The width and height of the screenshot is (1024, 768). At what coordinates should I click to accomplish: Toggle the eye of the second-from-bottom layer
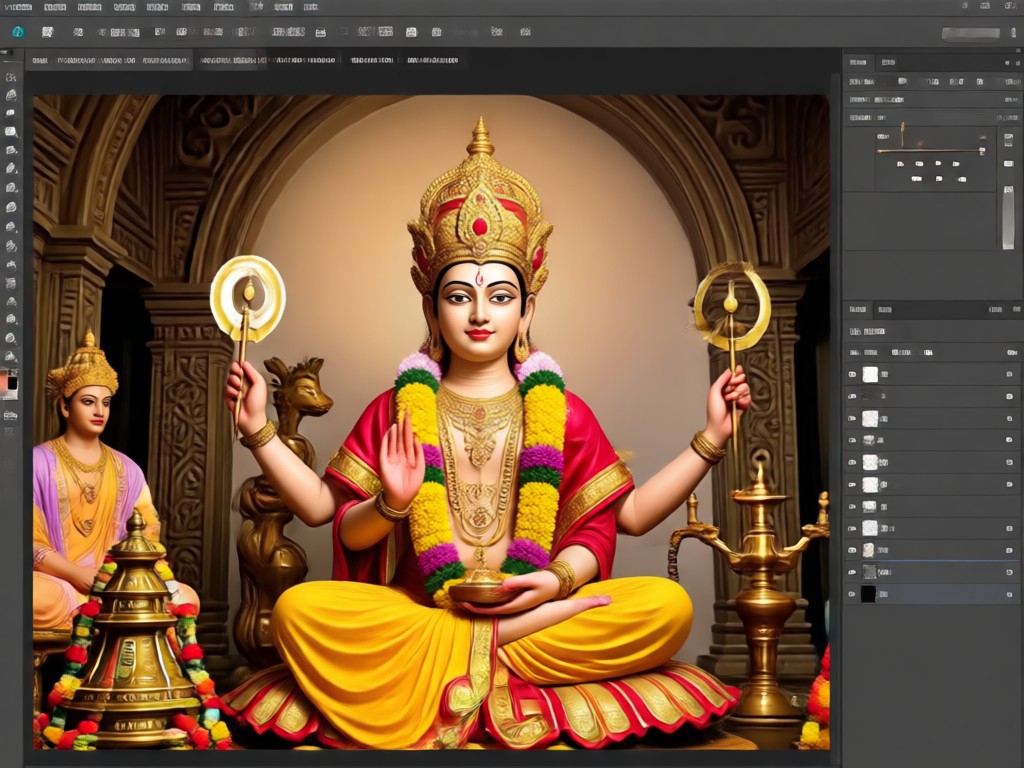tap(852, 572)
